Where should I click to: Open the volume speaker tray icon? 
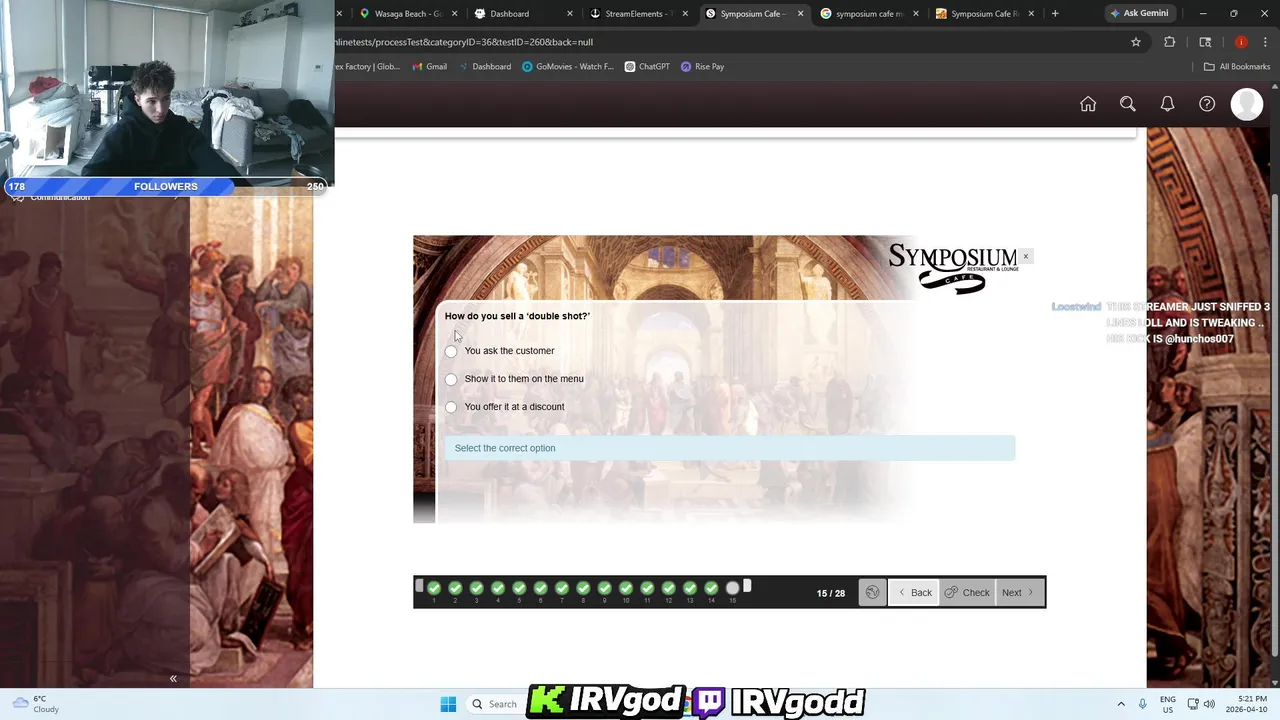(1209, 704)
